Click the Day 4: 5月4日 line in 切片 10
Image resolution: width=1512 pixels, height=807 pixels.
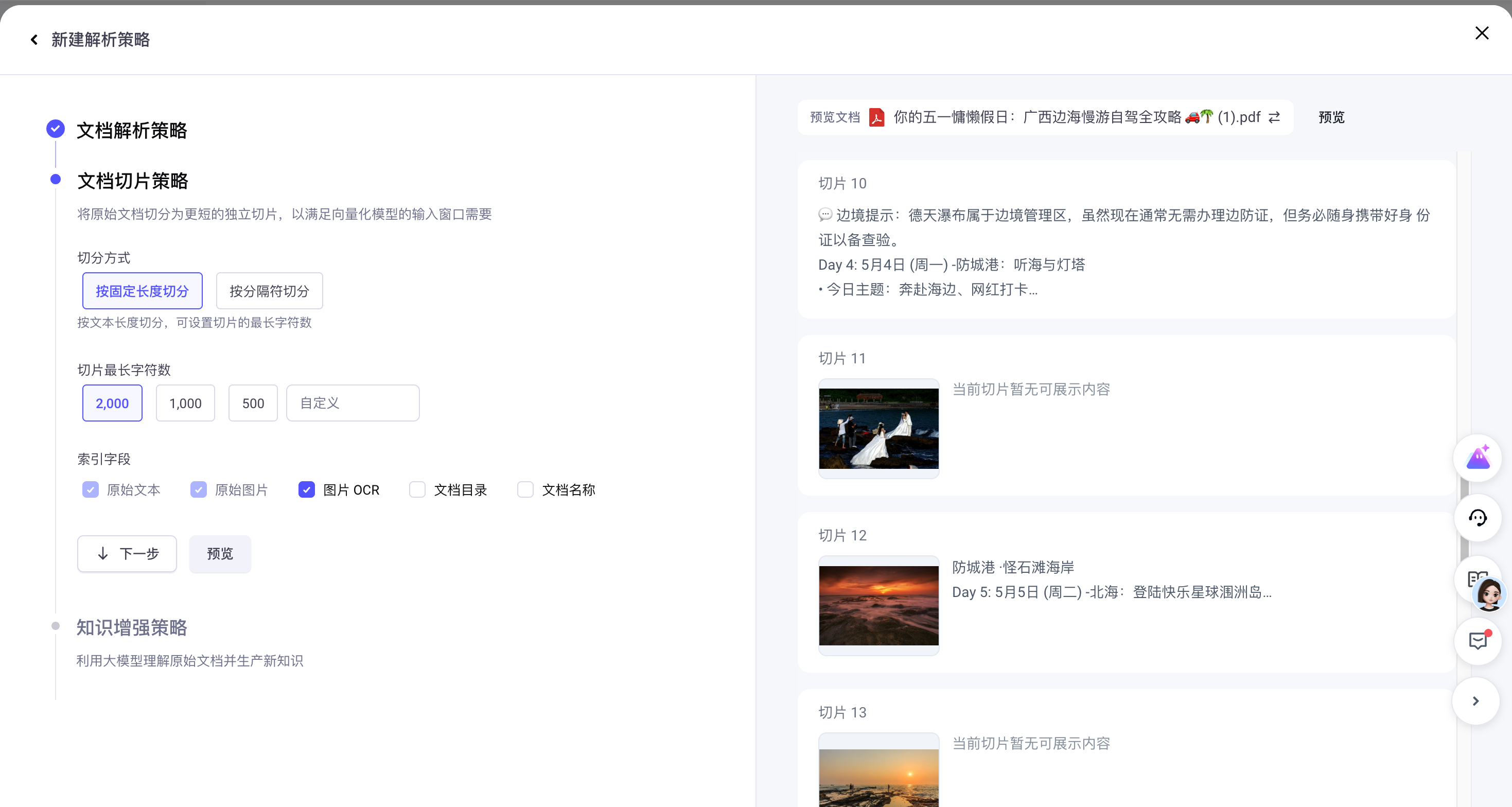[x=952, y=265]
